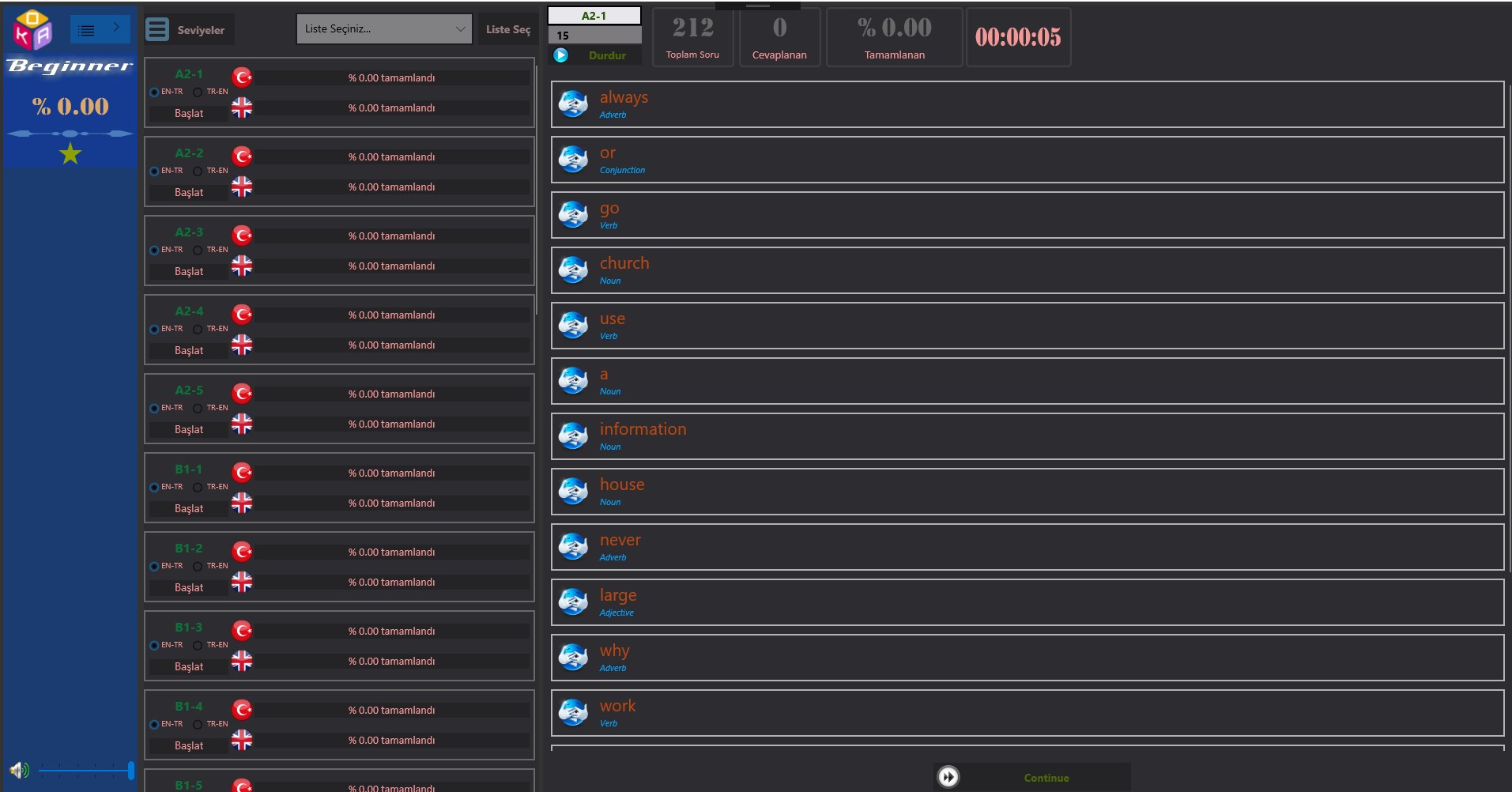Screen dimensions: 1512x792
Task: Click the level list vertical scrollbar
Action: pyautogui.click(x=536, y=190)
